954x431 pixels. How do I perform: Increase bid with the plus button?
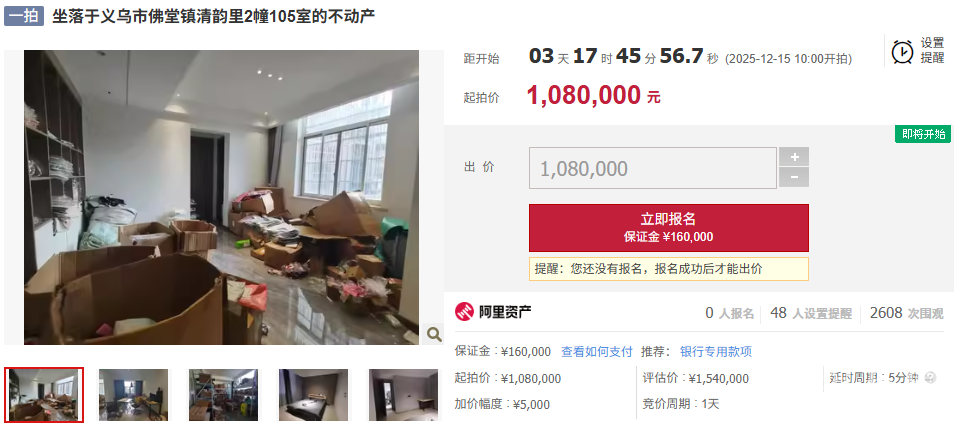(794, 156)
